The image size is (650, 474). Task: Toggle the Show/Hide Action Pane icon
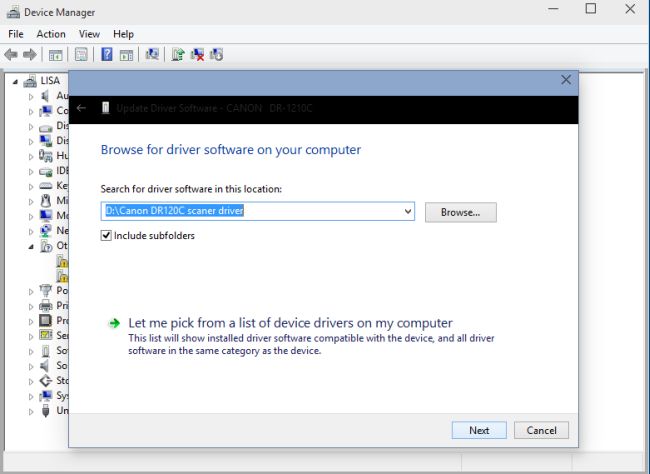point(126,55)
